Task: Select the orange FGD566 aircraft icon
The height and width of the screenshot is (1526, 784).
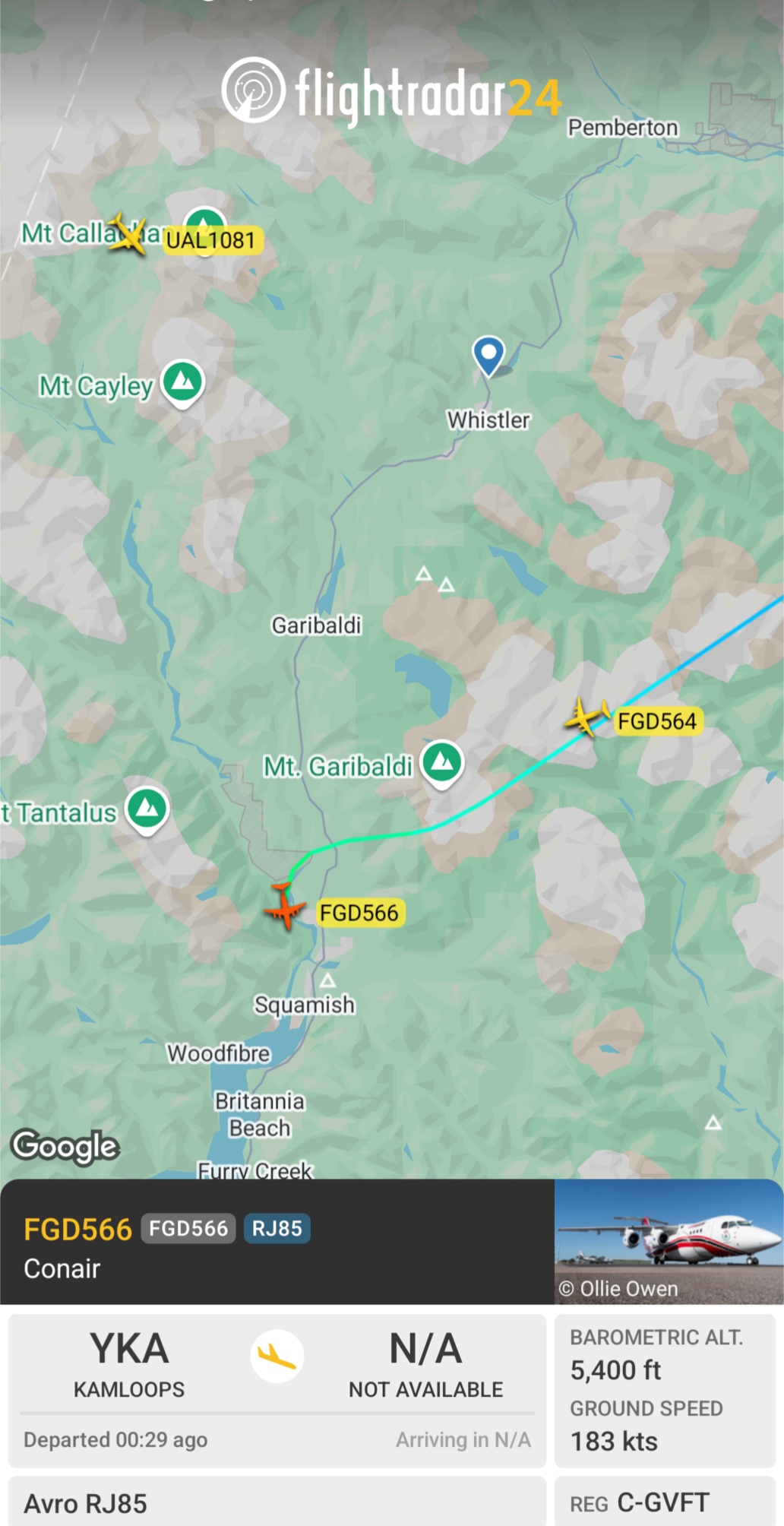Action: coord(285,906)
